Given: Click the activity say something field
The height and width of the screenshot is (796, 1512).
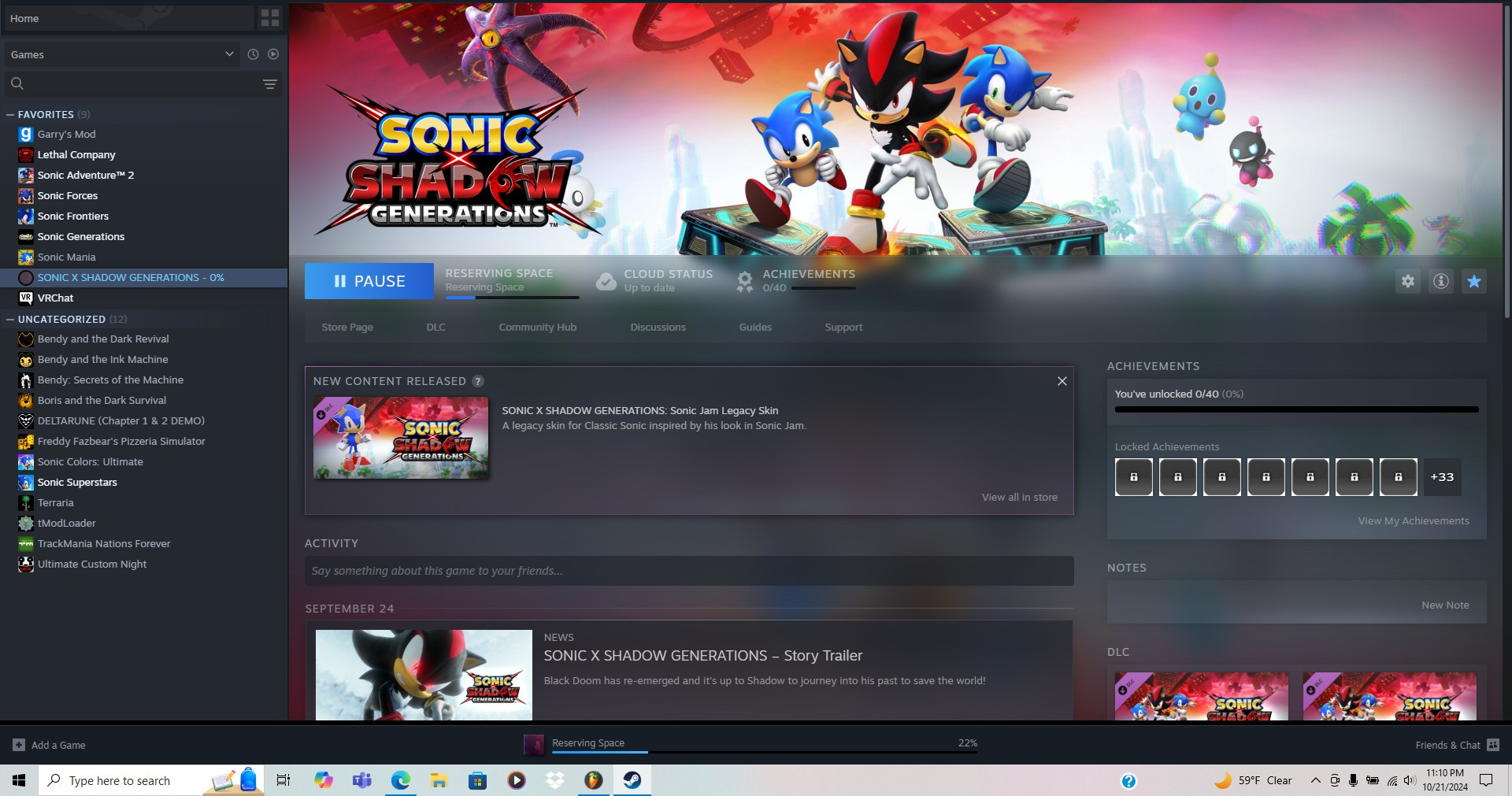Looking at the screenshot, I should 689,571.
